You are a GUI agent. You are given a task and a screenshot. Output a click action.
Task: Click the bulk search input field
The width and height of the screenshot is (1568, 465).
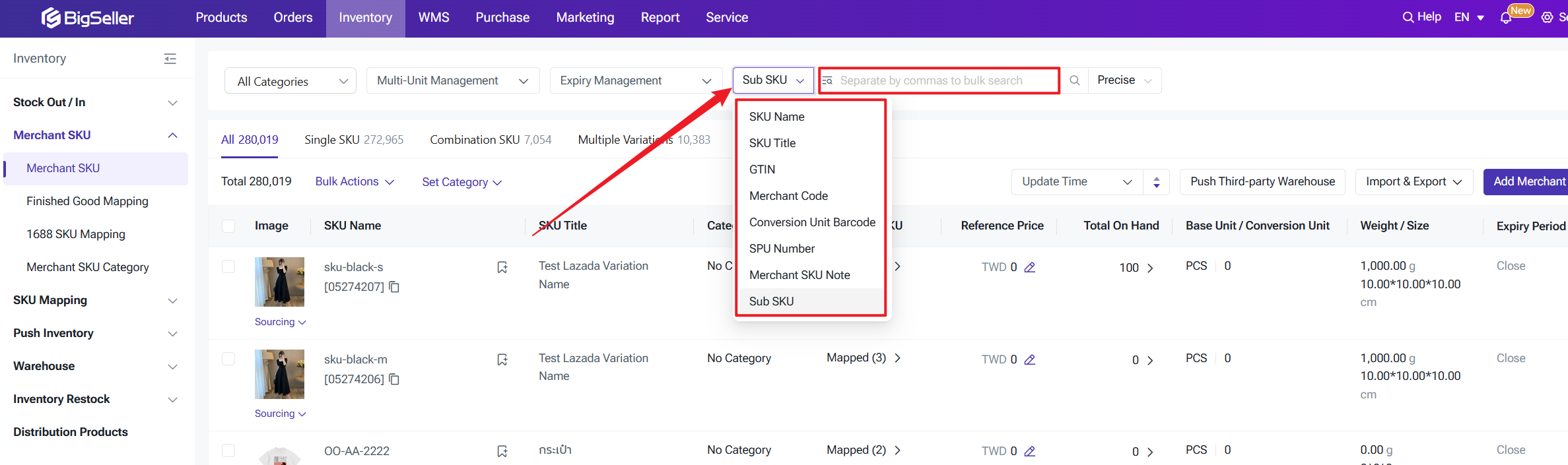(944, 80)
